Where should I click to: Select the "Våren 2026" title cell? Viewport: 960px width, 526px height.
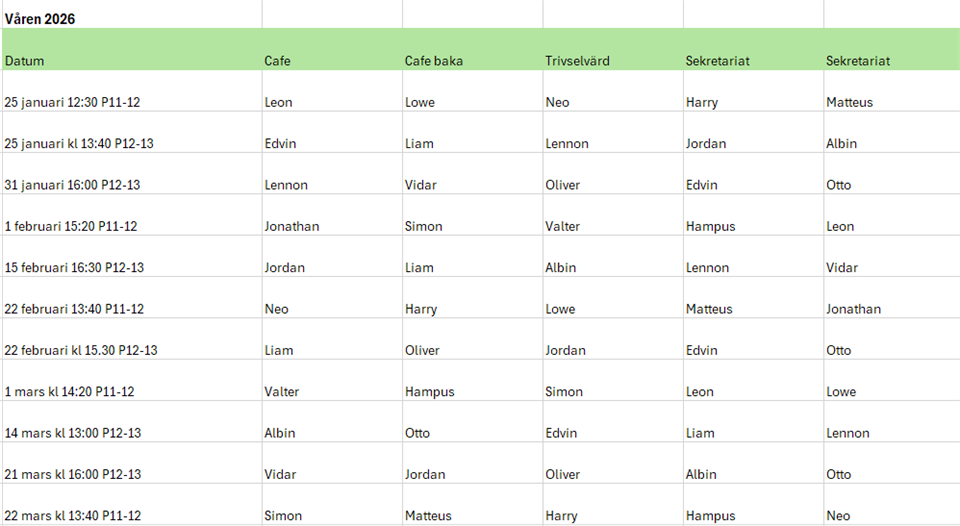(41, 19)
